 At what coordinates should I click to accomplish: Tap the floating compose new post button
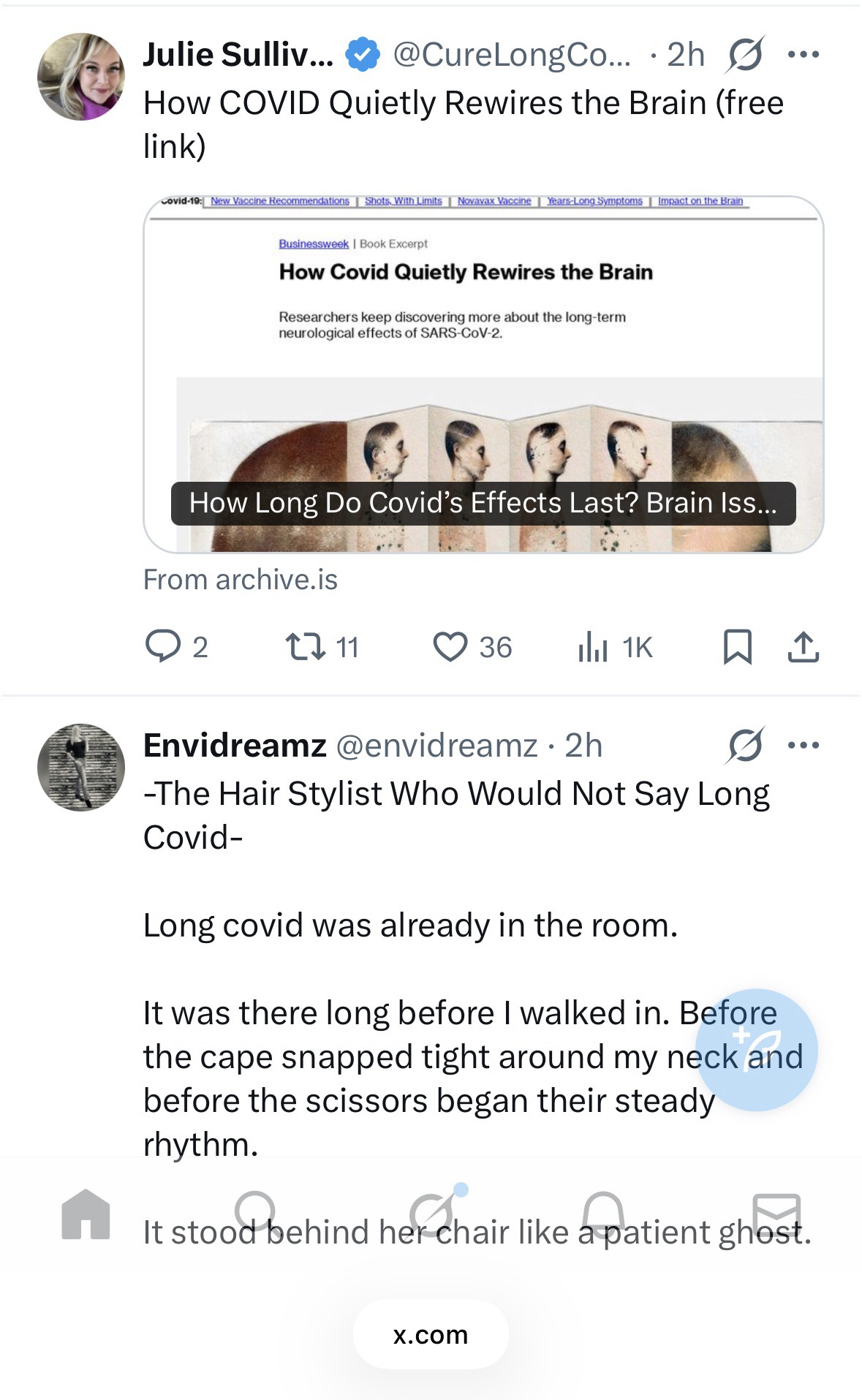click(756, 1050)
